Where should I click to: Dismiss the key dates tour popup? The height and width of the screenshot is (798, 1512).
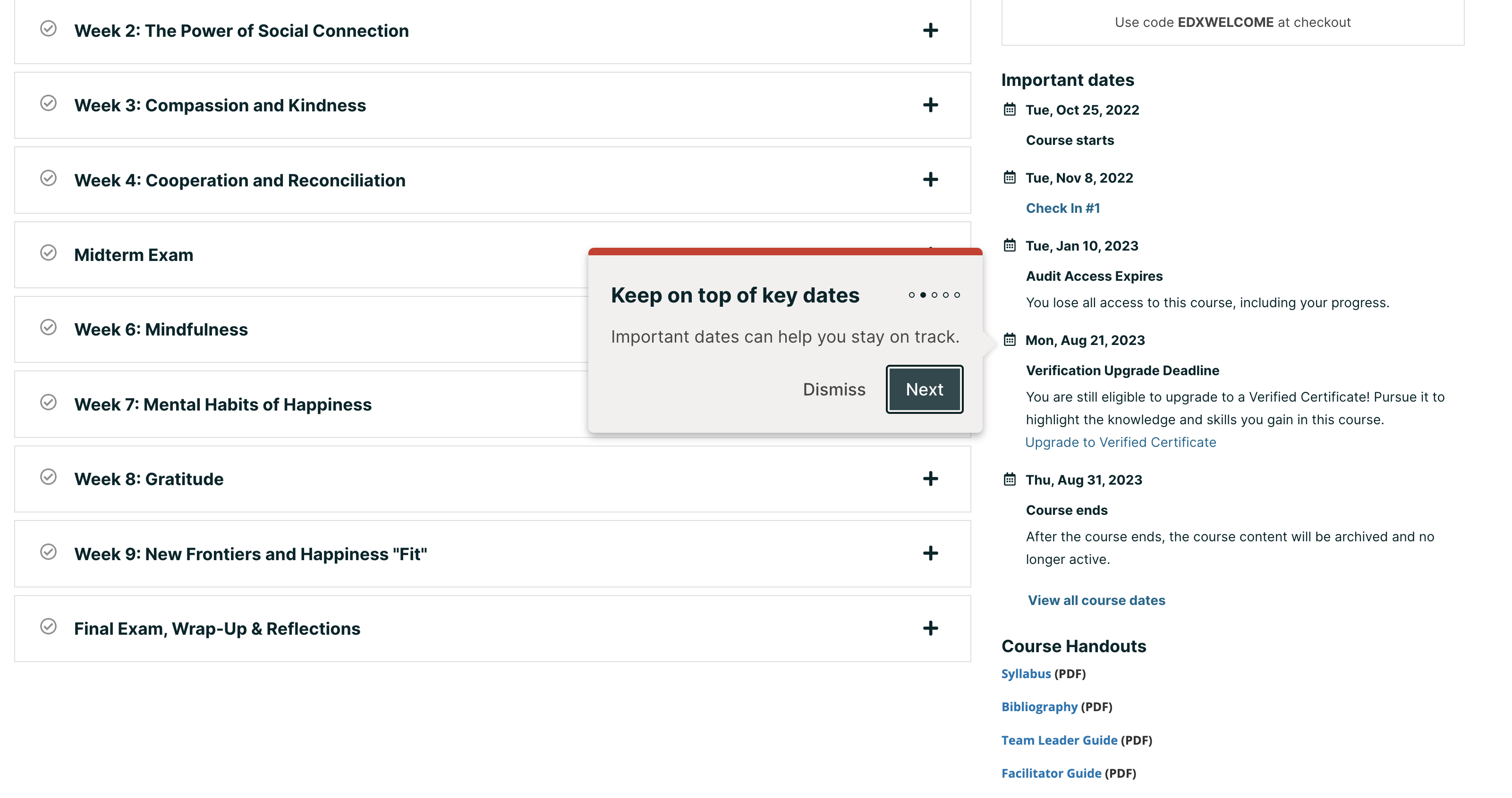(x=833, y=390)
